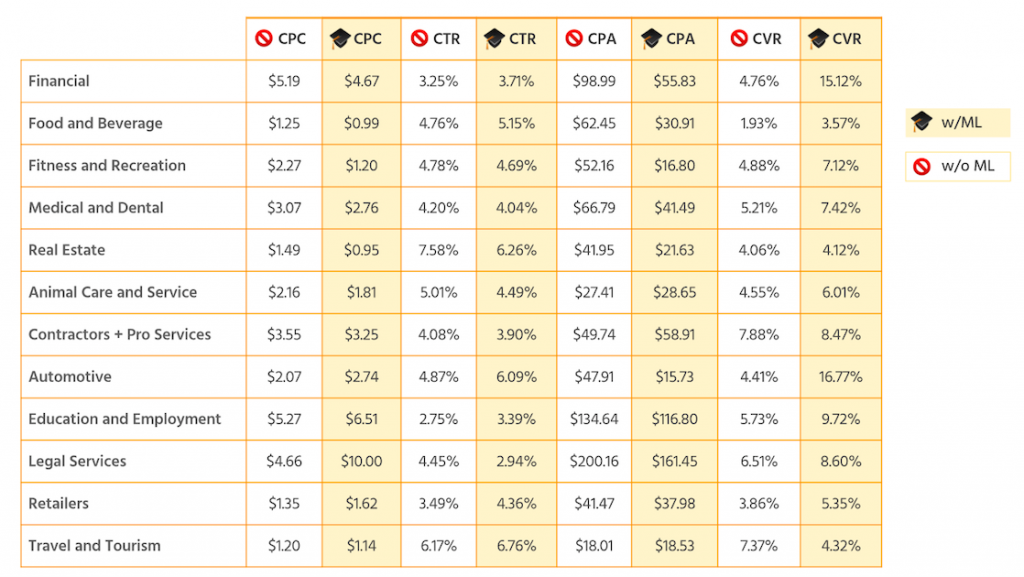This screenshot has height=577, width=1024.
Task: Click the prohibition icon beside first CPC header
Action: click(x=265, y=39)
